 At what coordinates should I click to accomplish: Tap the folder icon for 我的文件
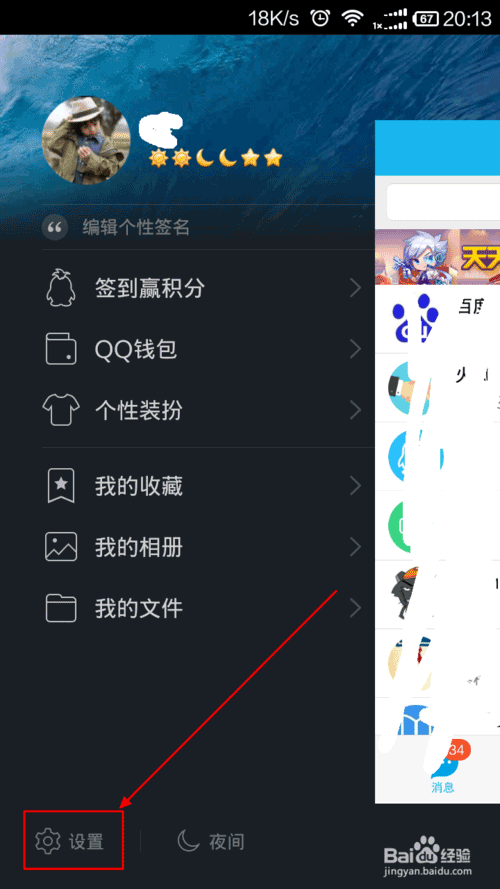tap(61, 608)
